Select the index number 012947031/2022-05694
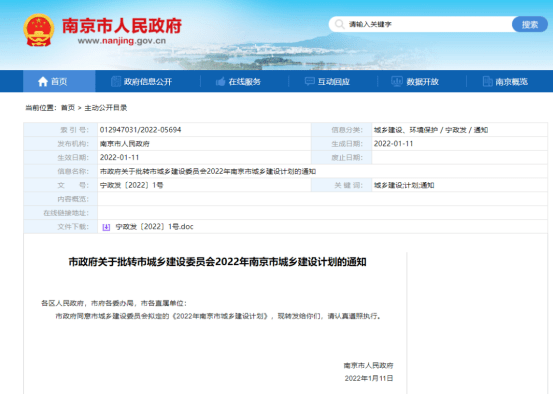The height and width of the screenshot is (395, 553). click(x=140, y=130)
